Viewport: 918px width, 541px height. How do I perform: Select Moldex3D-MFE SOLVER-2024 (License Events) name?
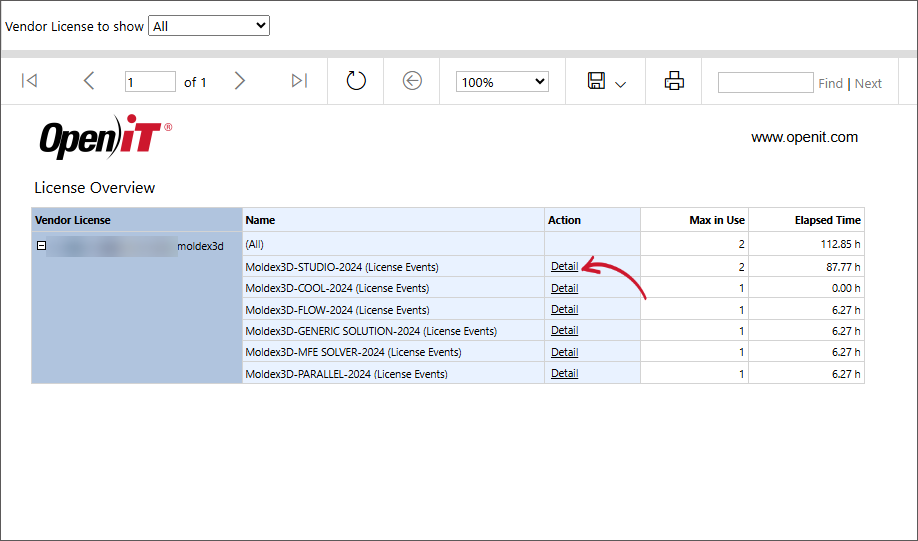353,352
